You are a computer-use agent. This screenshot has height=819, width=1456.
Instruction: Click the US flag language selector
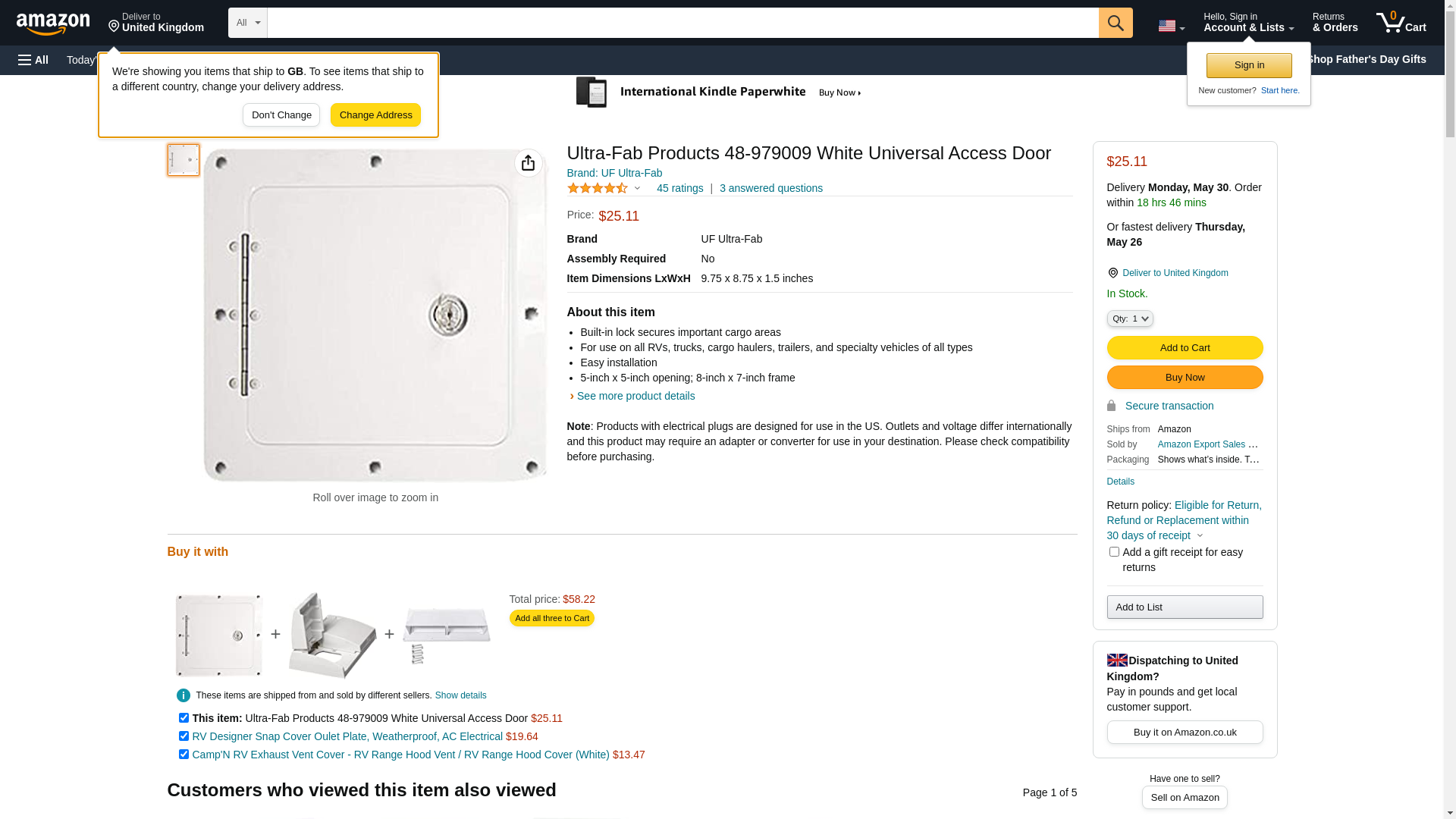click(x=1171, y=26)
